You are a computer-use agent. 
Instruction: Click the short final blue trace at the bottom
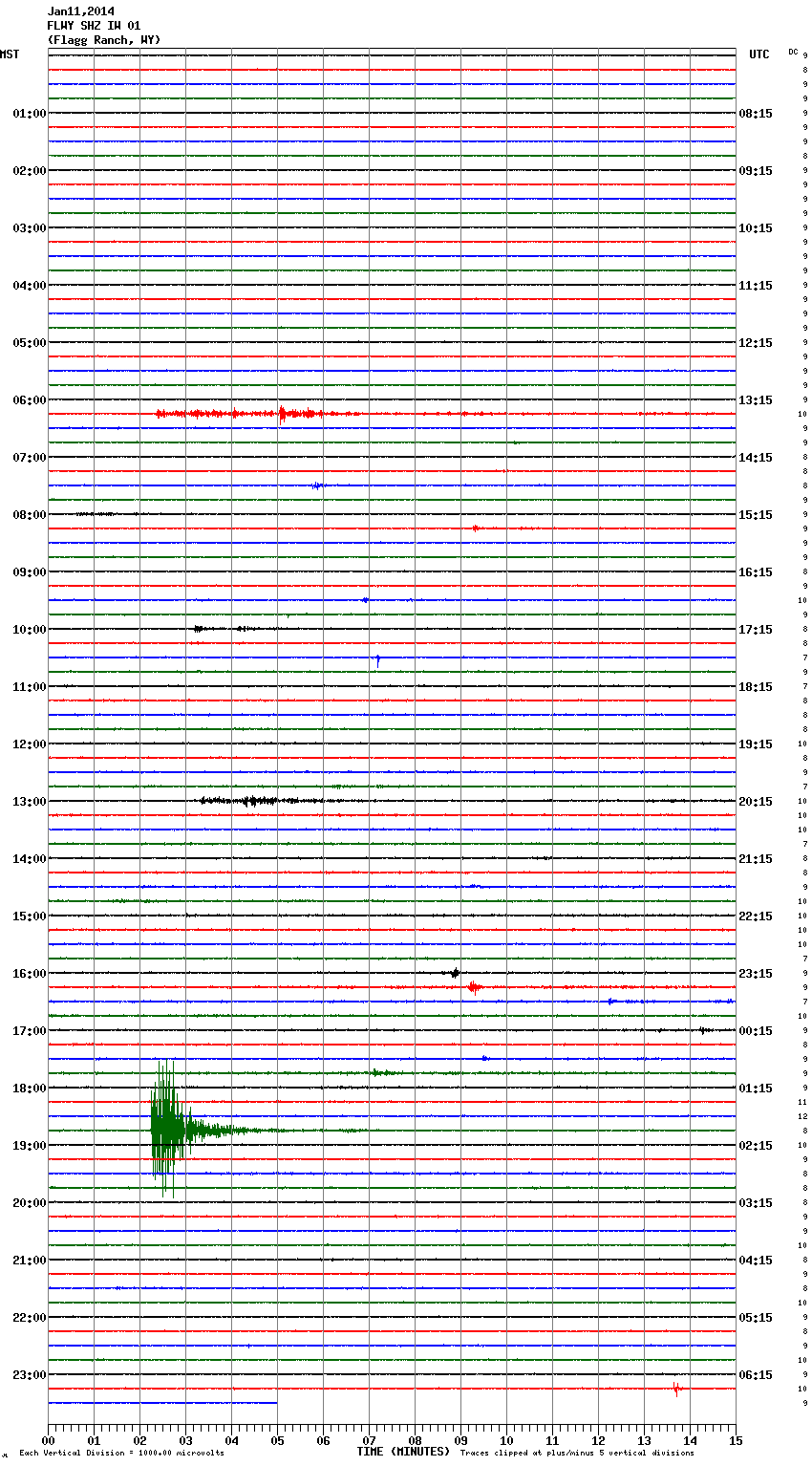[162, 1403]
